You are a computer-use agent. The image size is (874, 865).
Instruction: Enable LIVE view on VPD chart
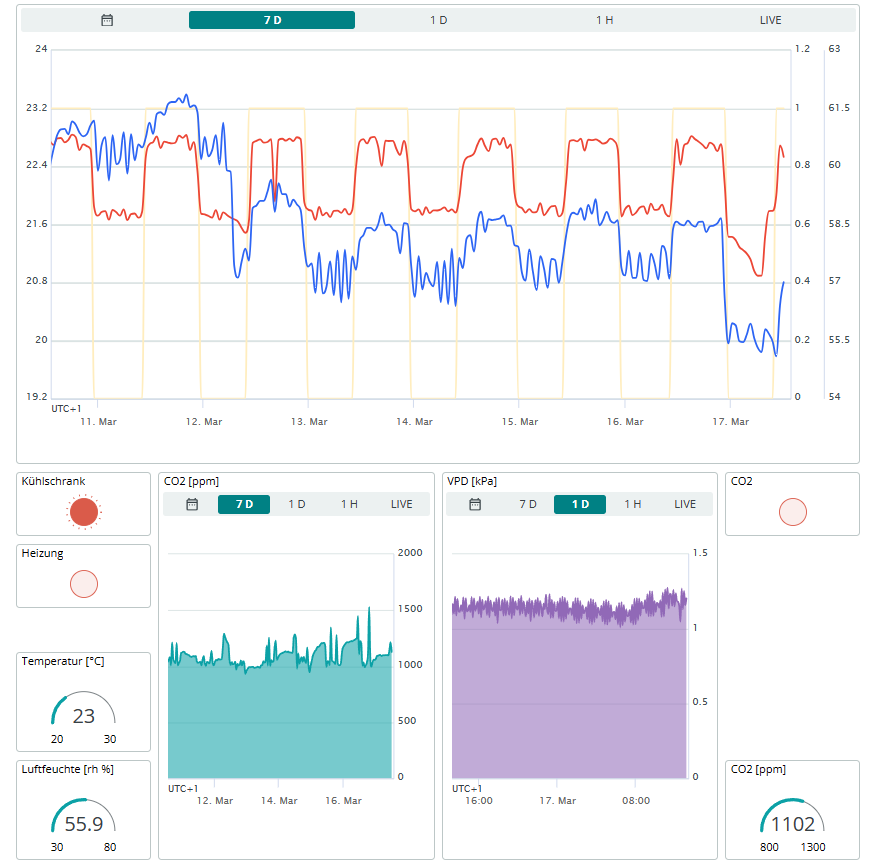click(685, 504)
